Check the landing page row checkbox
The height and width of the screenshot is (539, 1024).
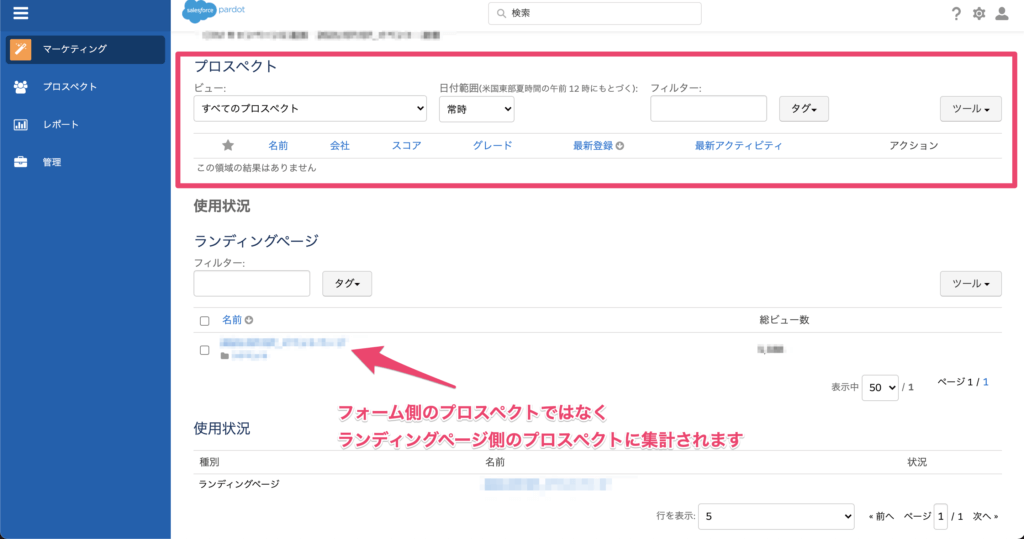[204, 350]
